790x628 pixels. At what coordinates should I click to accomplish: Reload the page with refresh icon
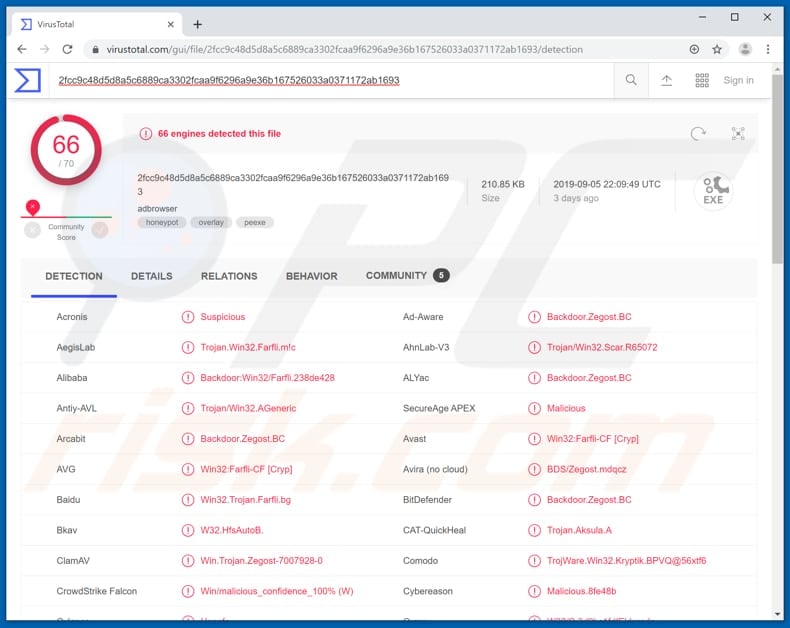(x=68, y=49)
